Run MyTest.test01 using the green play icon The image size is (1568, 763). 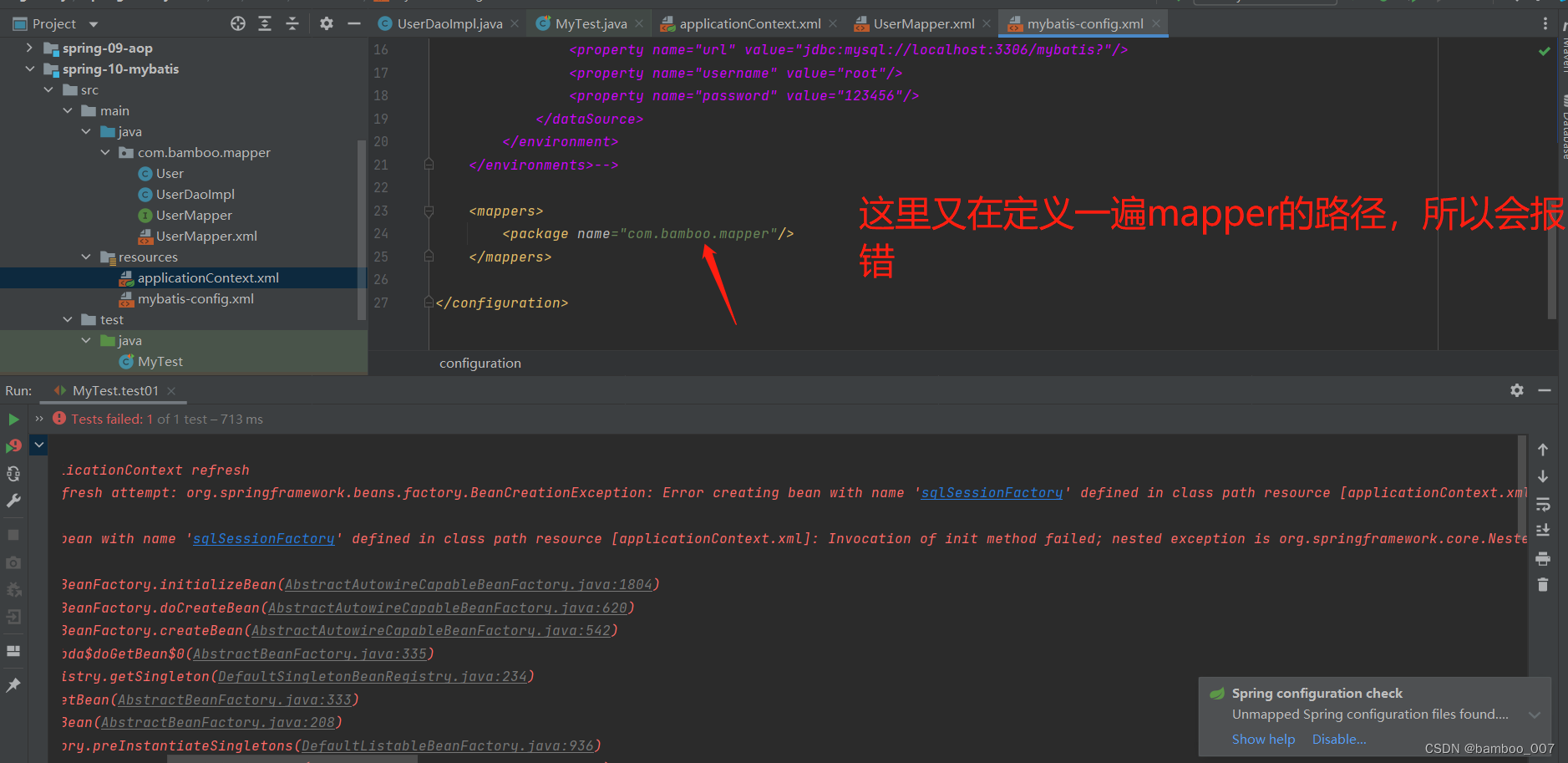(x=13, y=419)
